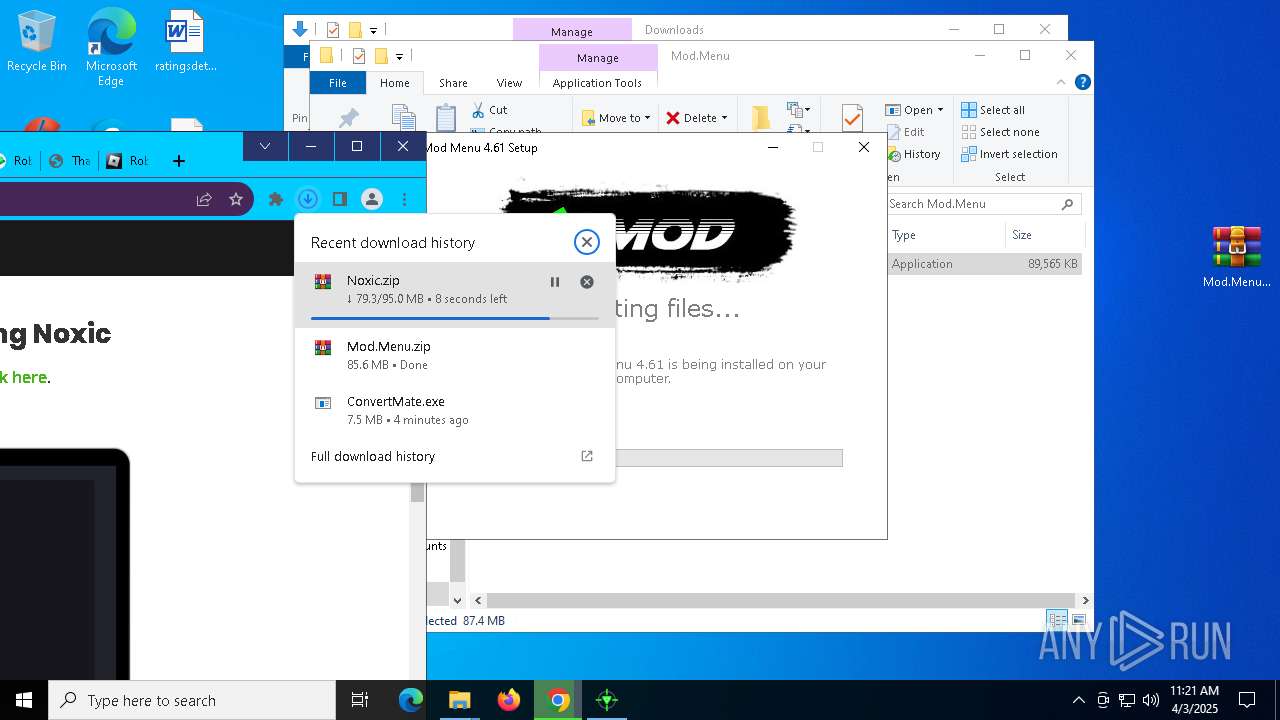Open Chrome profile avatar
This screenshot has width=1280, height=720.
pos(372,199)
